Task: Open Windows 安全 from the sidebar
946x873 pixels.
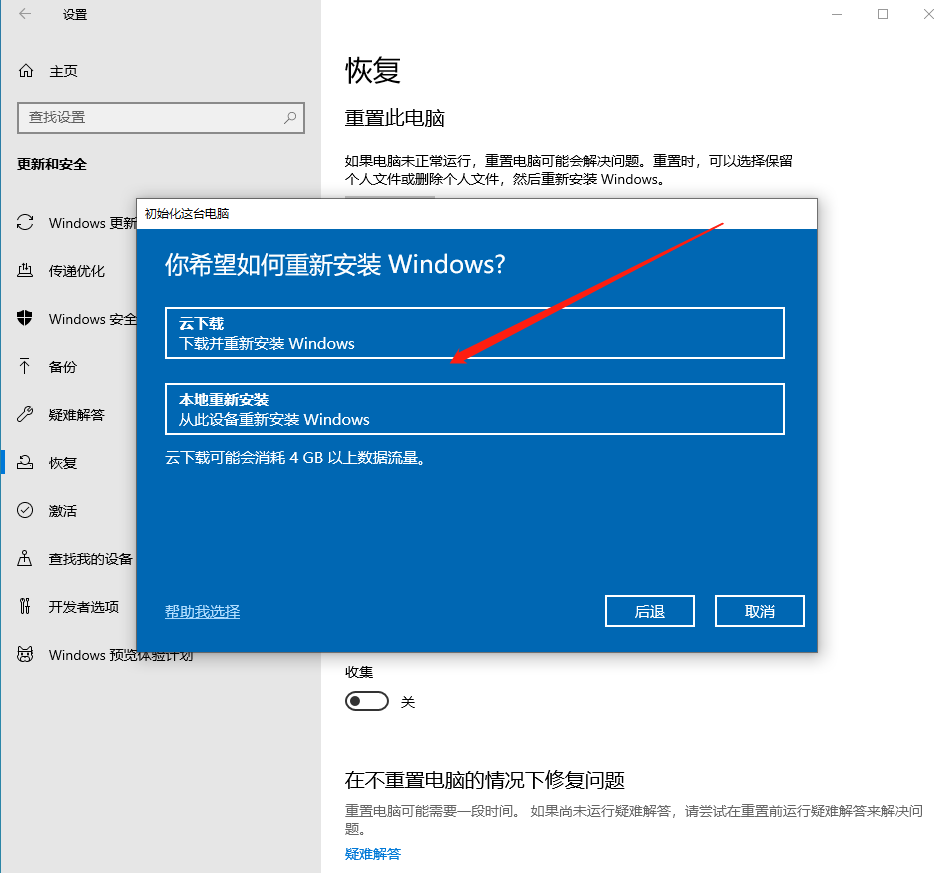Action: point(27,319)
